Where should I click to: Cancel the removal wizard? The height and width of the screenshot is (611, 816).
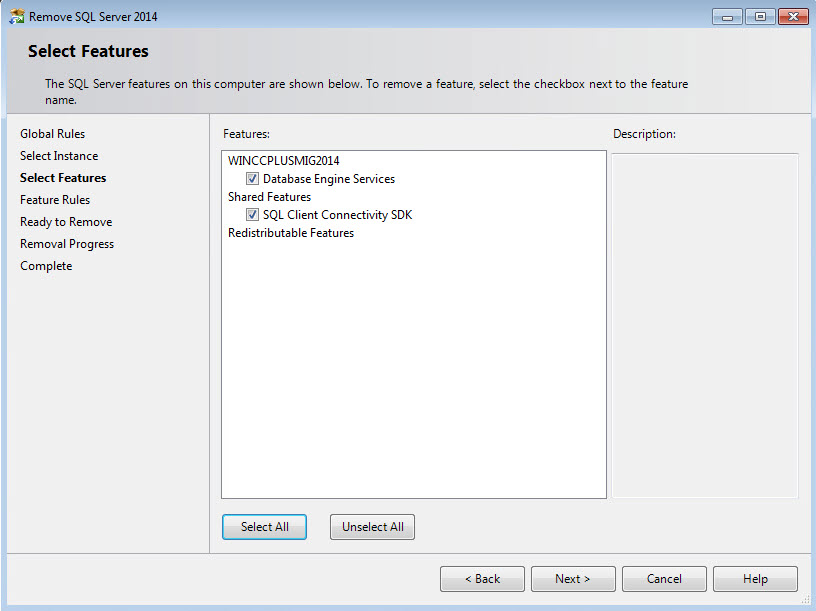pyautogui.click(x=664, y=579)
